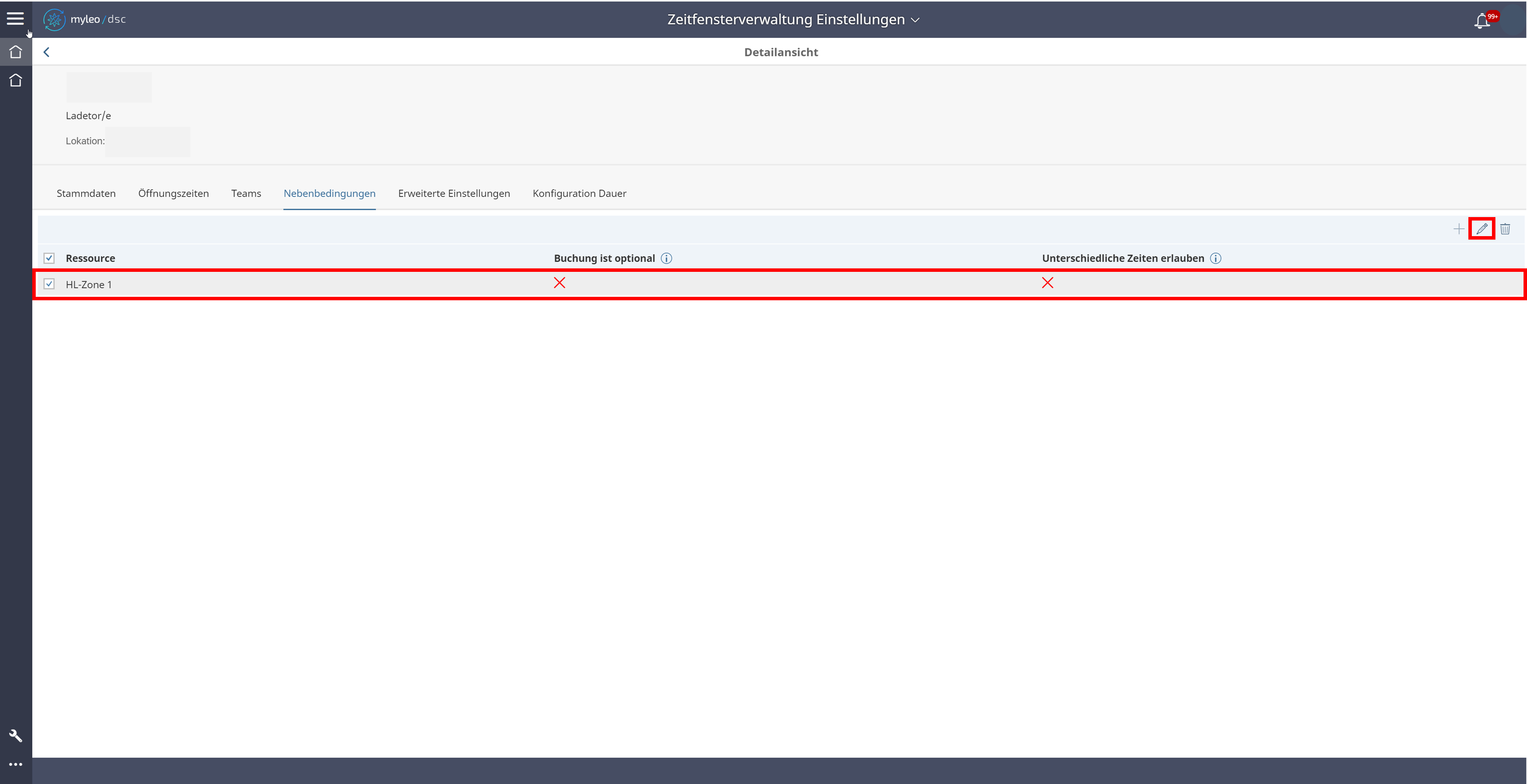Open the Öffnungszeiten tab

(x=173, y=193)
